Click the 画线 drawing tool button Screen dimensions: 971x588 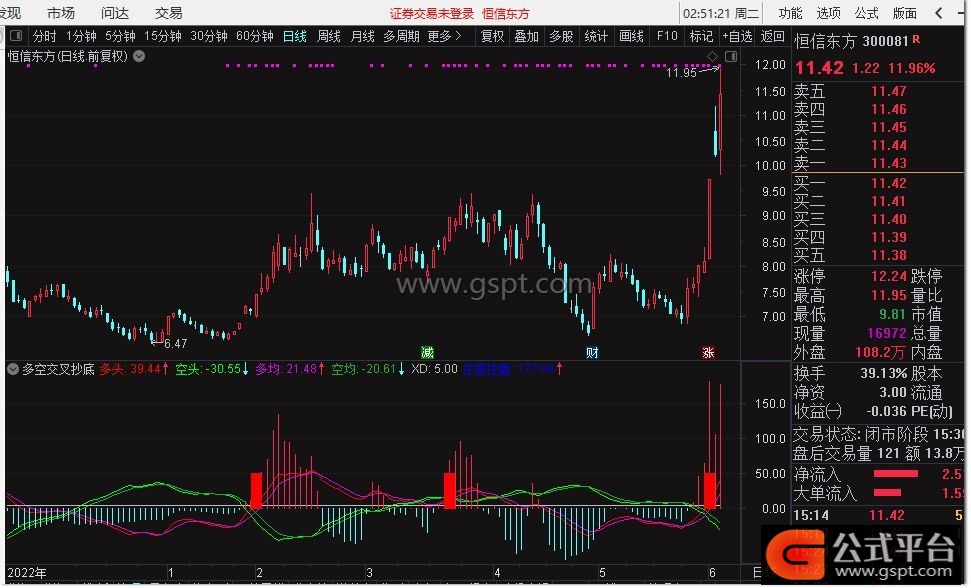631,37
